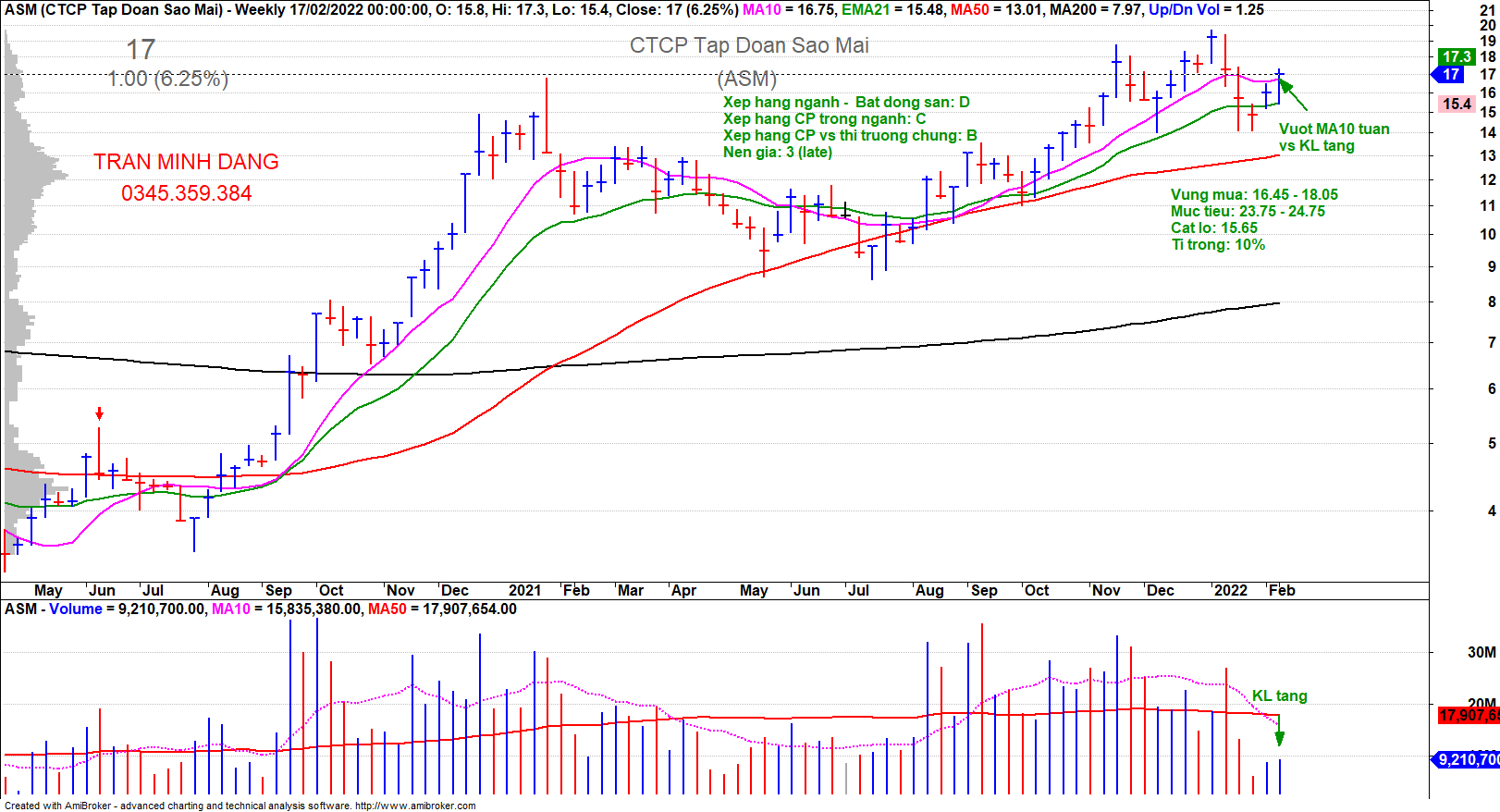
Task: Click the "2022" date axis label
Action: [x=1231, y=590]
